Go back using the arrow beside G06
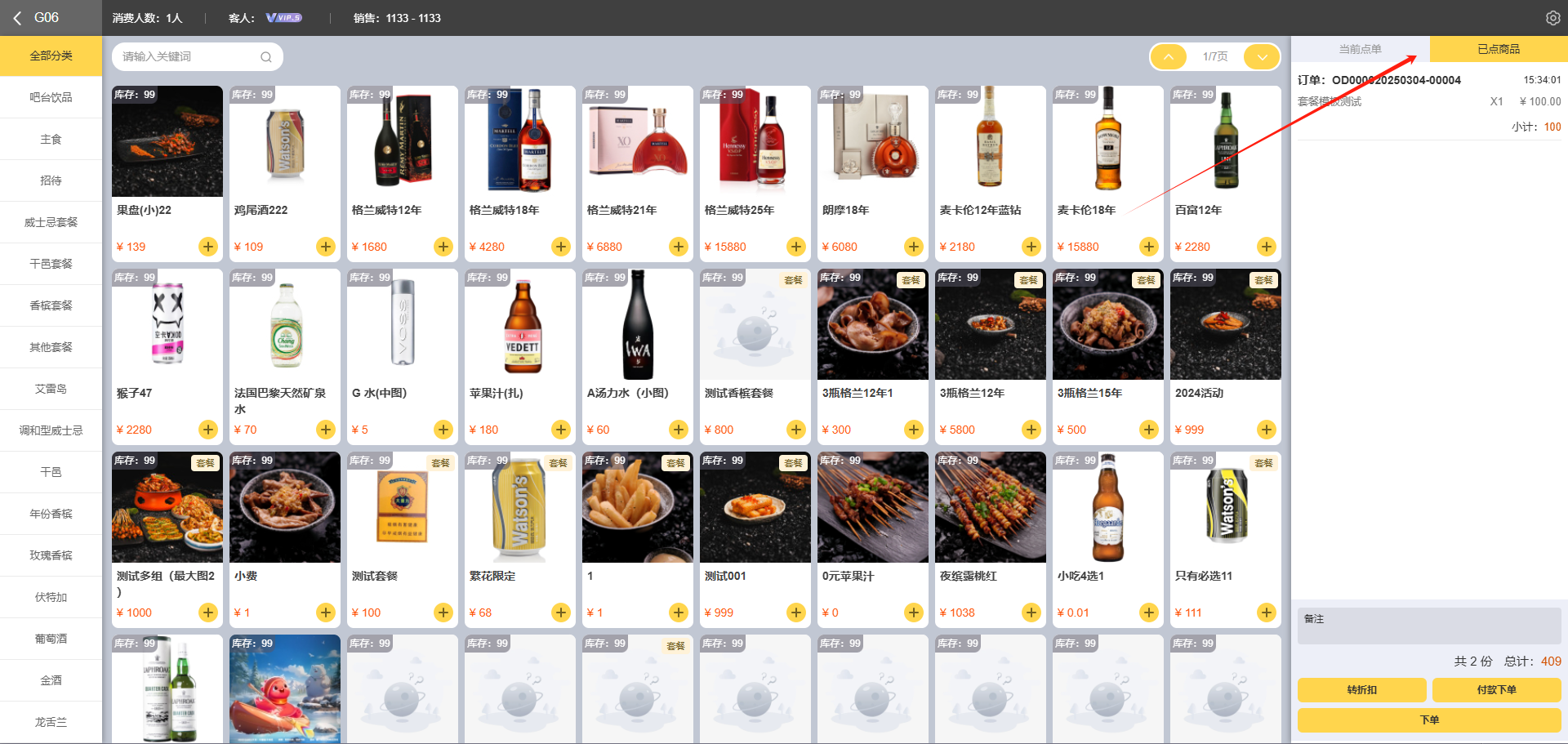The height and width of the screenshot is (744, 1568). [17, 18]
